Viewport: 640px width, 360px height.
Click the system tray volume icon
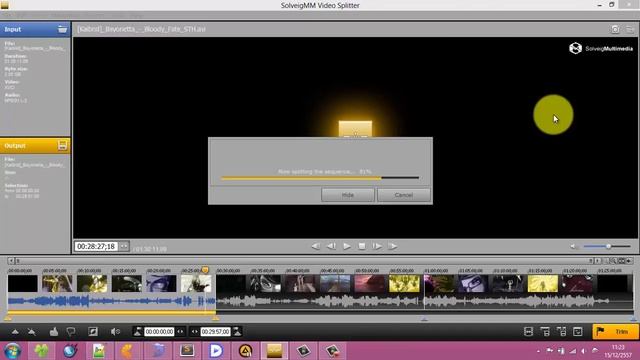pyautogui.click(x=584, y=351)
